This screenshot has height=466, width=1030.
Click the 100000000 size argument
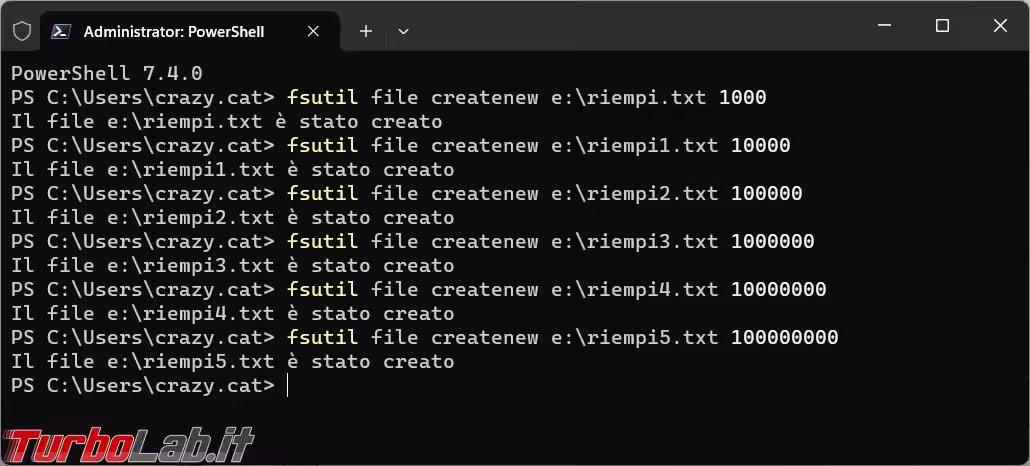coord(784,338)
